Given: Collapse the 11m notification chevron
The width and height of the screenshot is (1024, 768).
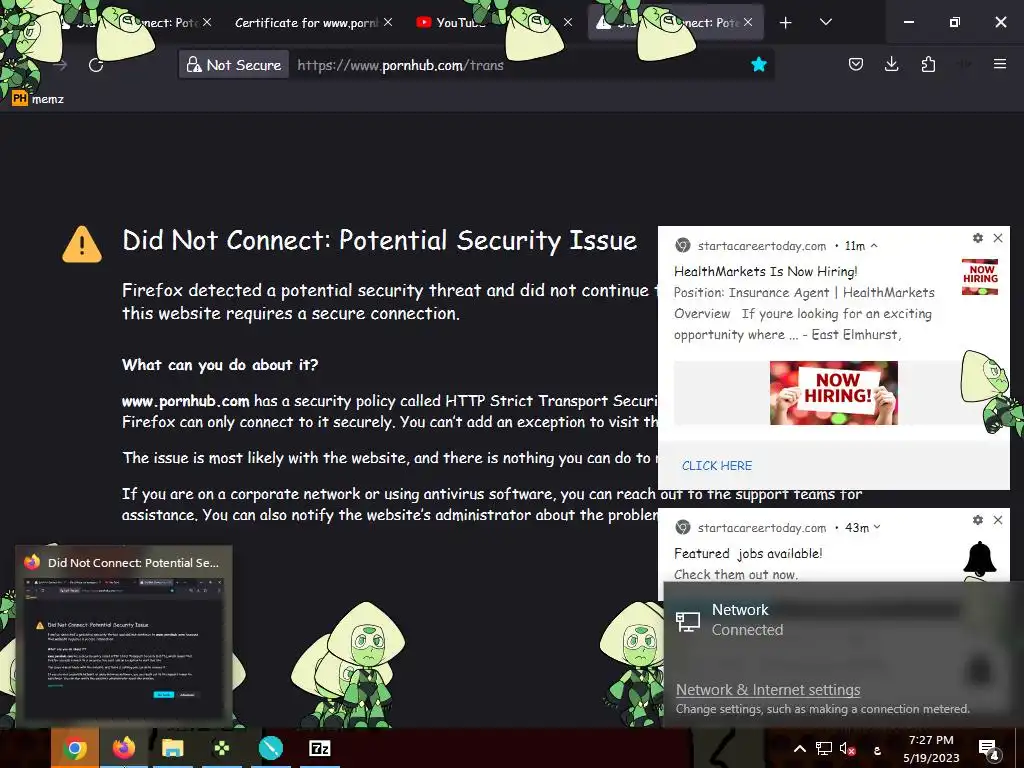Looking at the screenshot, I should (x=874, y=246).
